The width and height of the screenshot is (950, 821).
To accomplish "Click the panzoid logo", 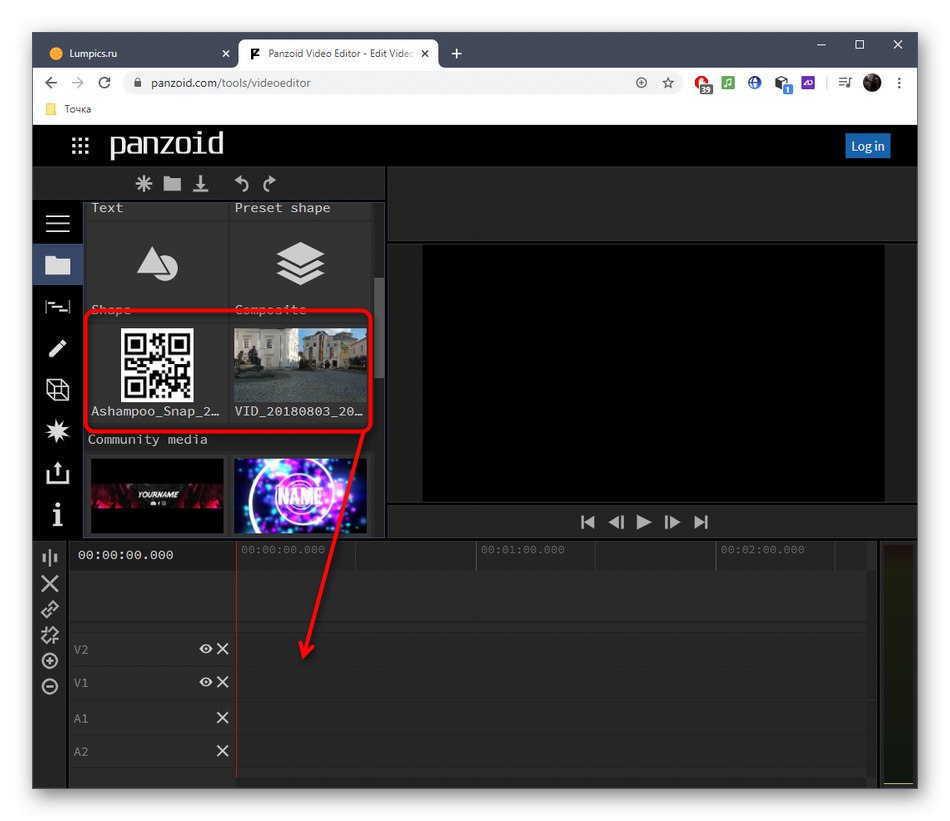I will [x=167, y=145].
